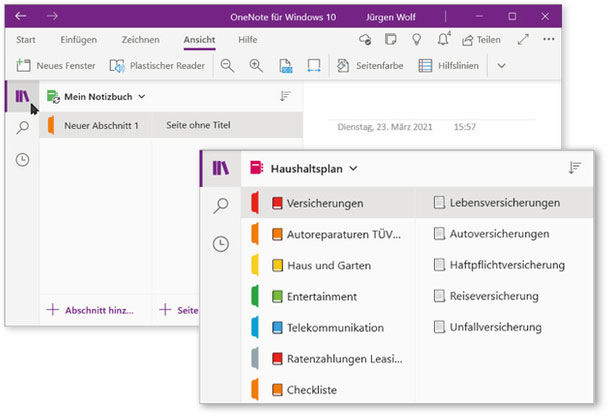
Task: Click the fit page width icon
Action: (x=314, y=66)
